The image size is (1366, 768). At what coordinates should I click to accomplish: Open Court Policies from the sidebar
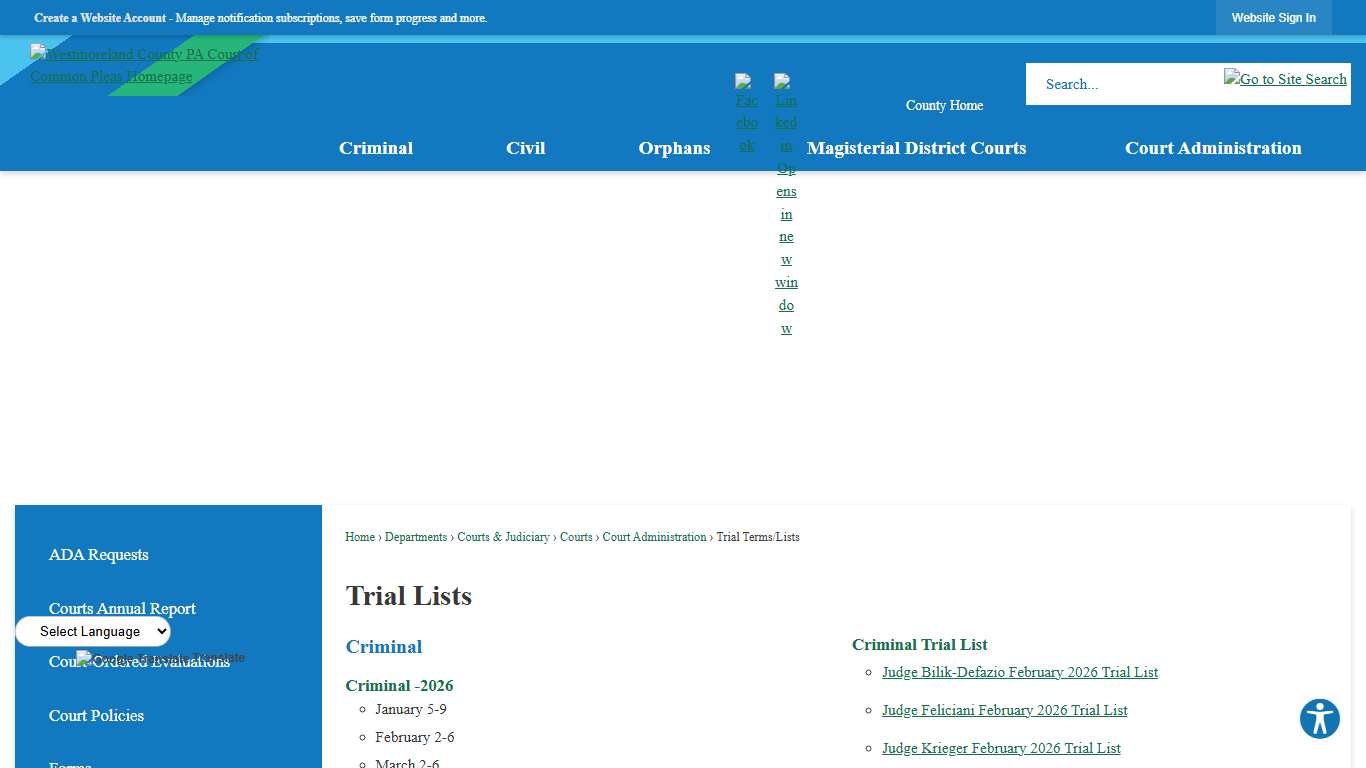click(x=96, y=716)
